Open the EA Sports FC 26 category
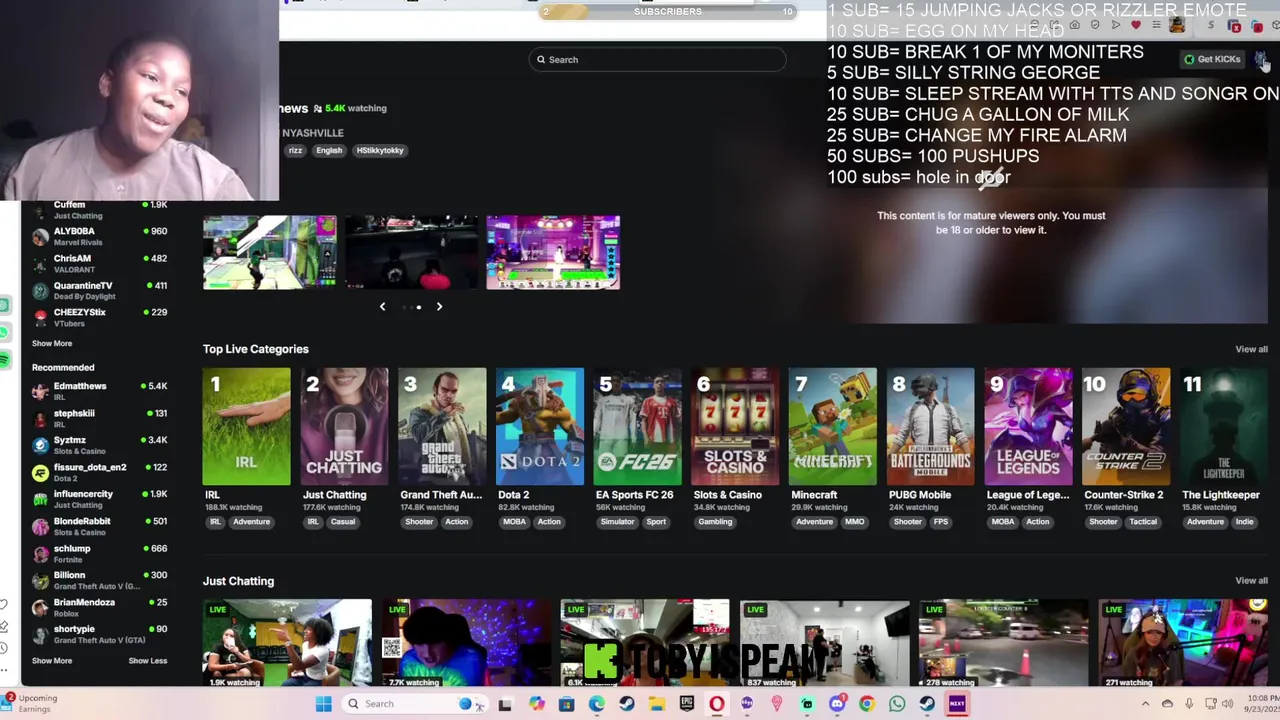1280x720 pixels. 637,427
